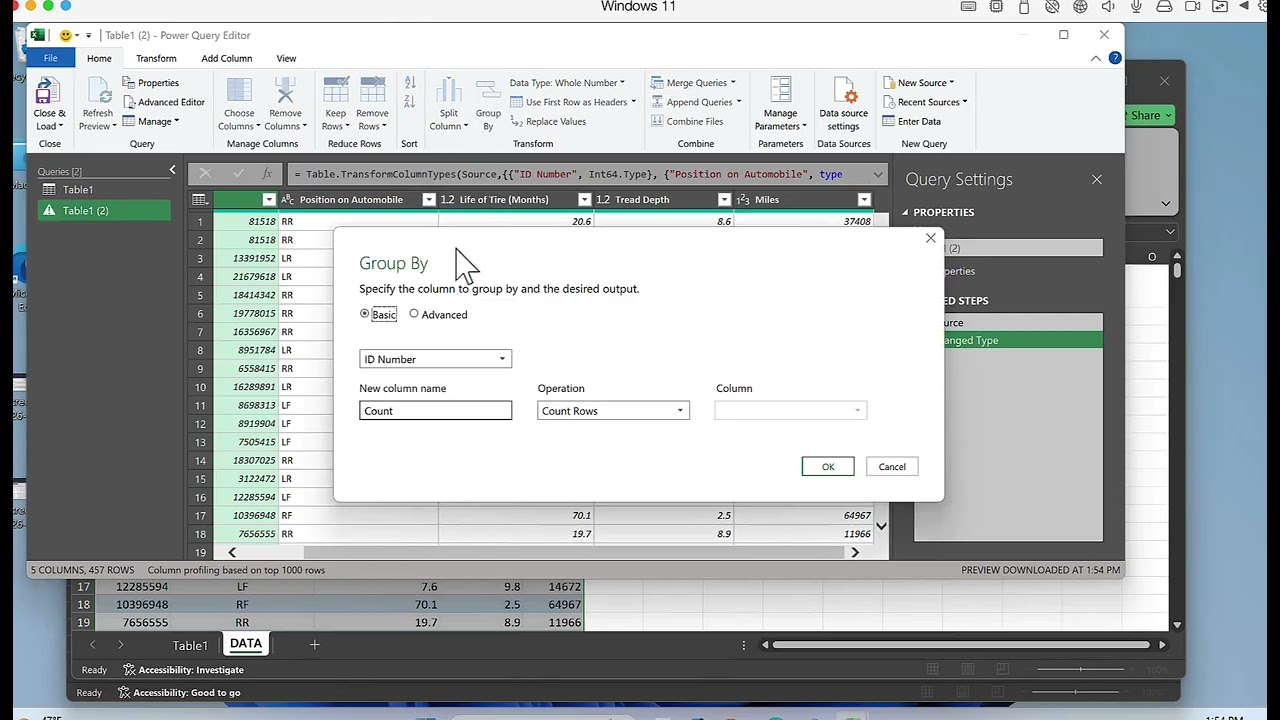Click the Remove Columns icon
The image size is (1280, 720).
point(285,92)
